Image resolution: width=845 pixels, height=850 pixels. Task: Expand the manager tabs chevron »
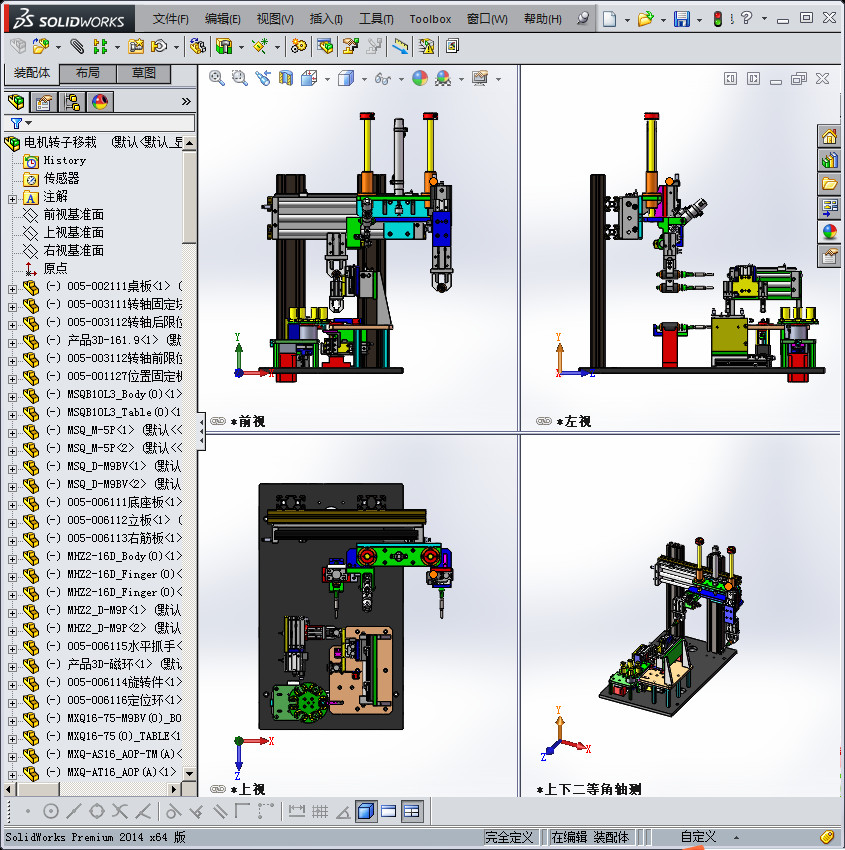pos(186,101)
